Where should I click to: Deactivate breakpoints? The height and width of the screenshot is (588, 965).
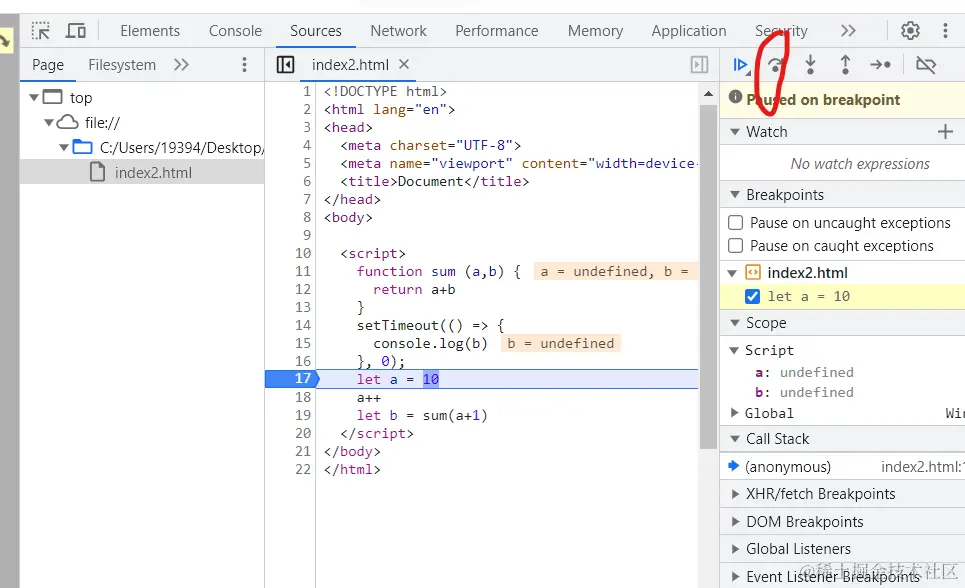[x=926, y=65]
